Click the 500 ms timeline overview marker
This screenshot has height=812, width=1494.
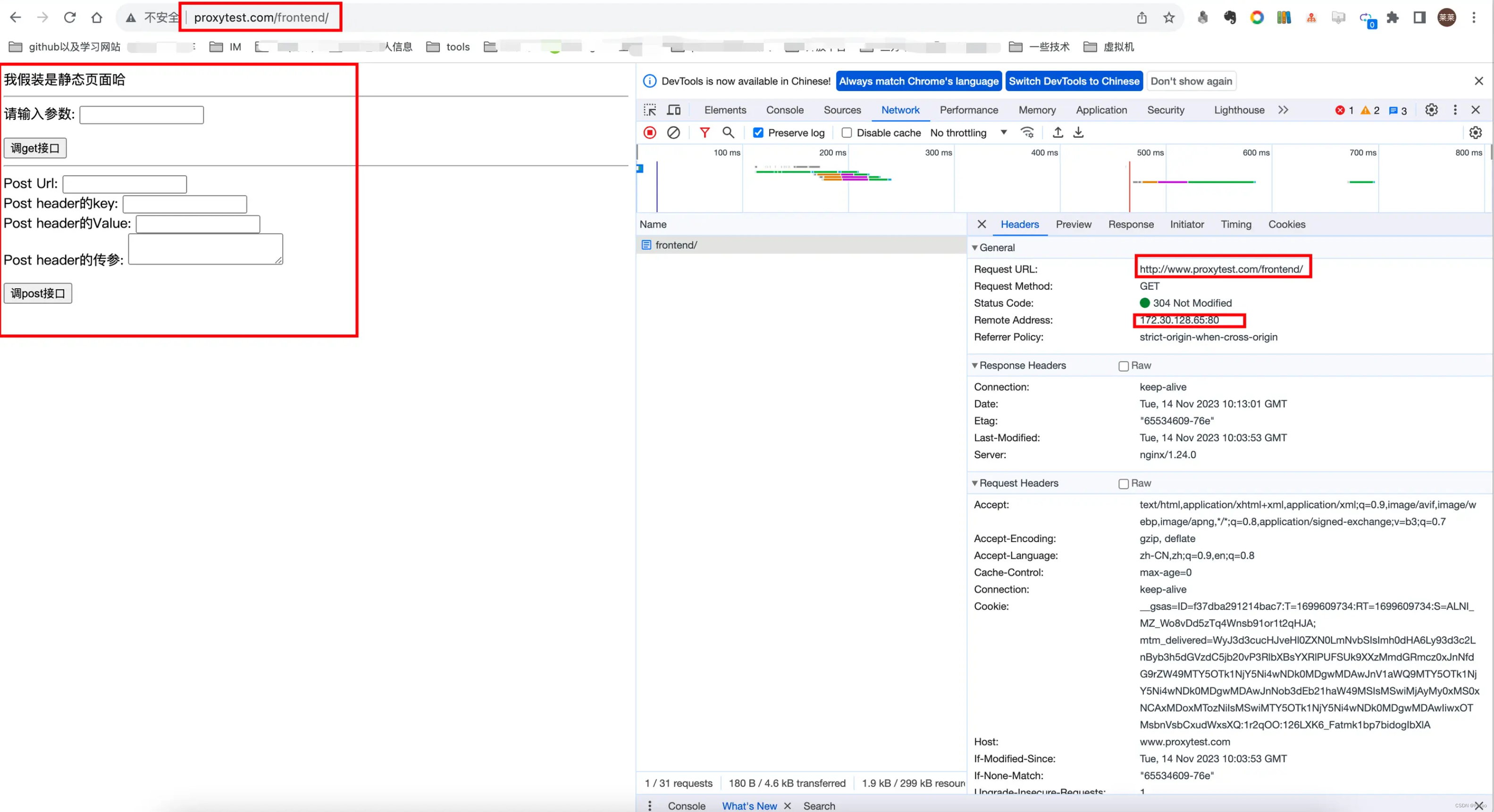tap(1150, 152)
